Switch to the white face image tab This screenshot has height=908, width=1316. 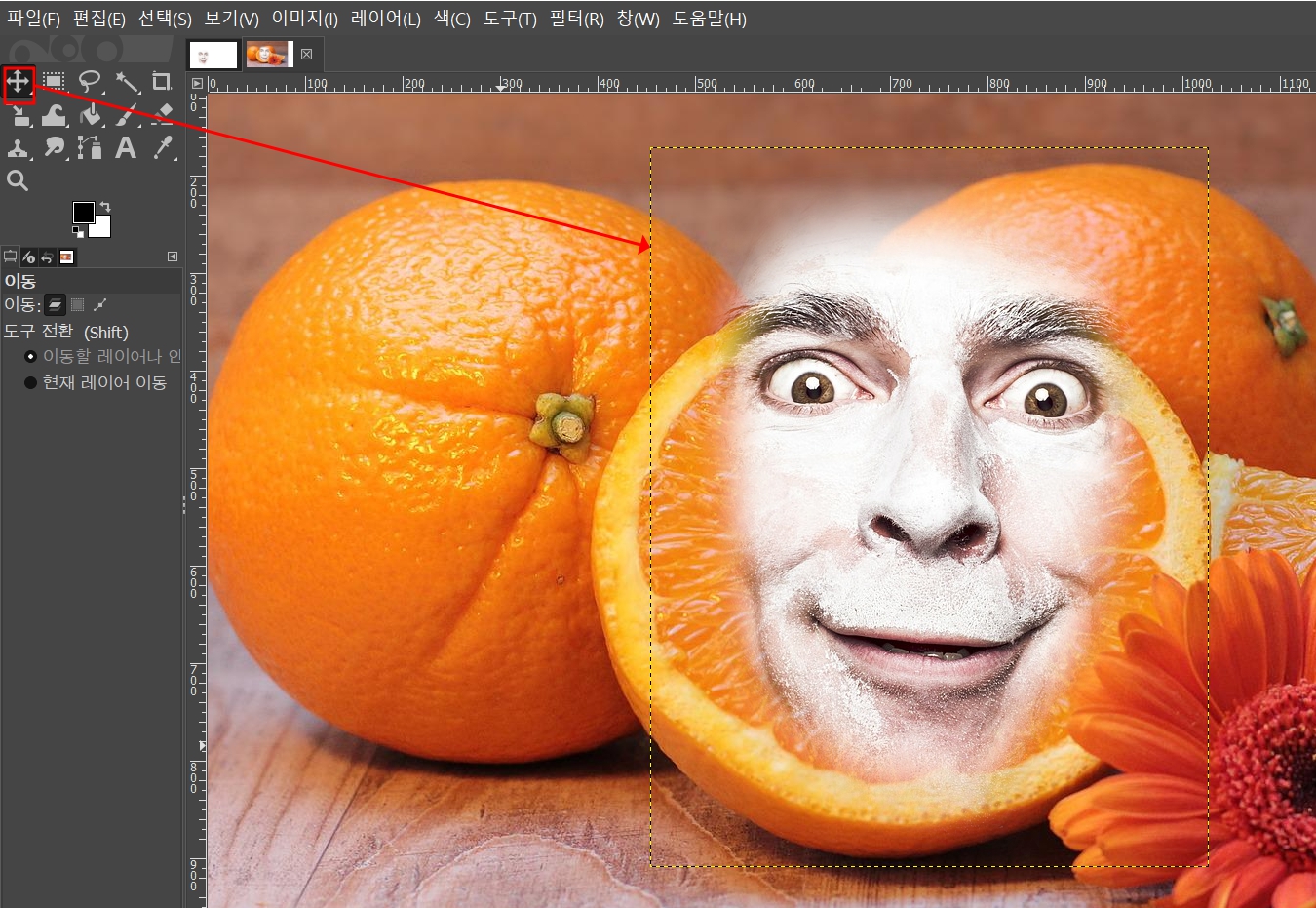[213, 55]
